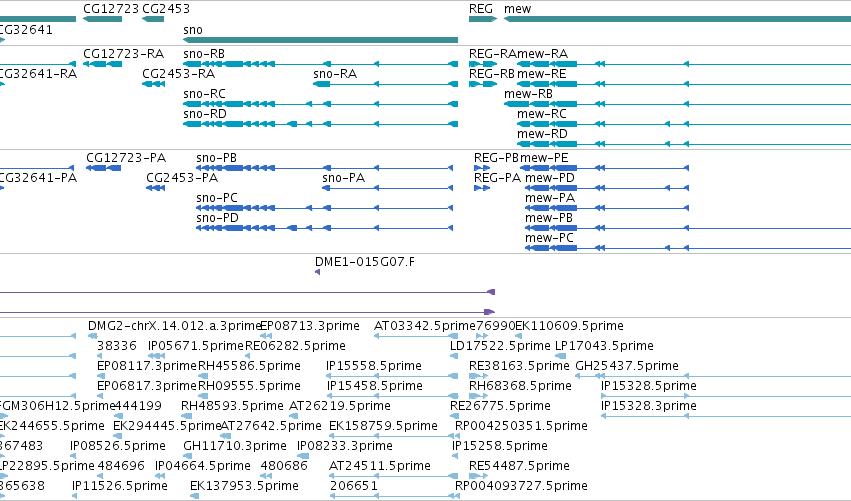Click the sno-RA transcript label
The image size is (851, 501).
335,74
